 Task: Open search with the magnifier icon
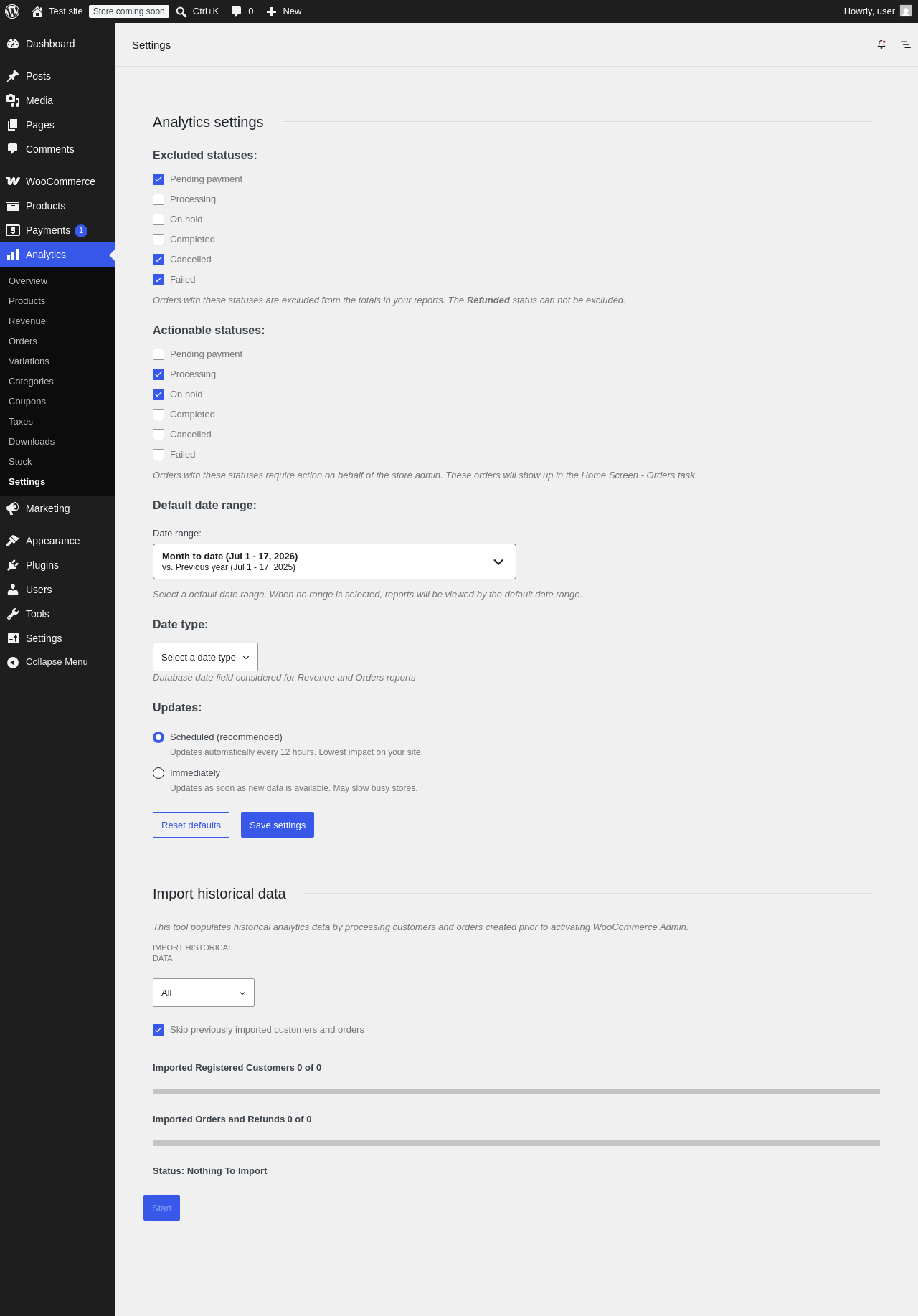pyautogui.click(x=181, y=11)
